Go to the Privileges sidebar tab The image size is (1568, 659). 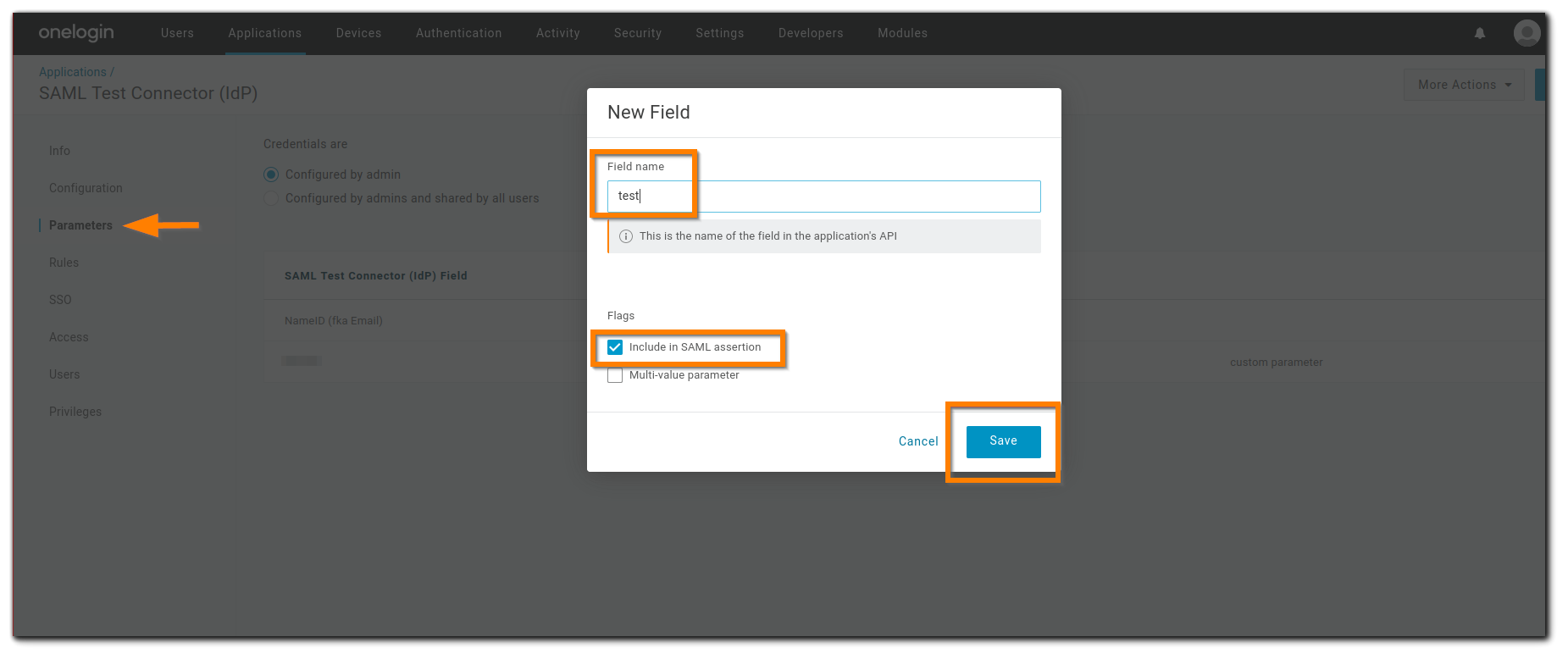coord(75,412)
